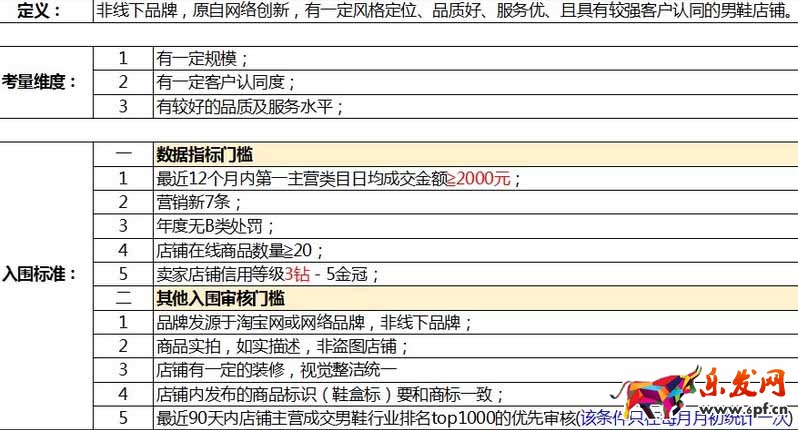Click number 2 beside 商品实拍
The width and height of the screenshot is (798, 430).
coord(123,347)
